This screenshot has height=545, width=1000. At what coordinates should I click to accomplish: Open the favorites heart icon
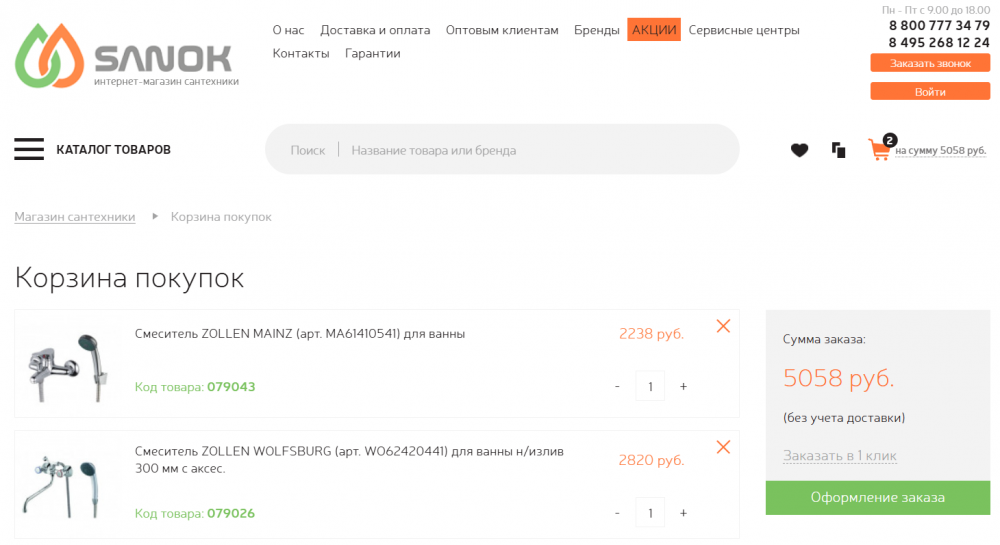pos(799,150)
